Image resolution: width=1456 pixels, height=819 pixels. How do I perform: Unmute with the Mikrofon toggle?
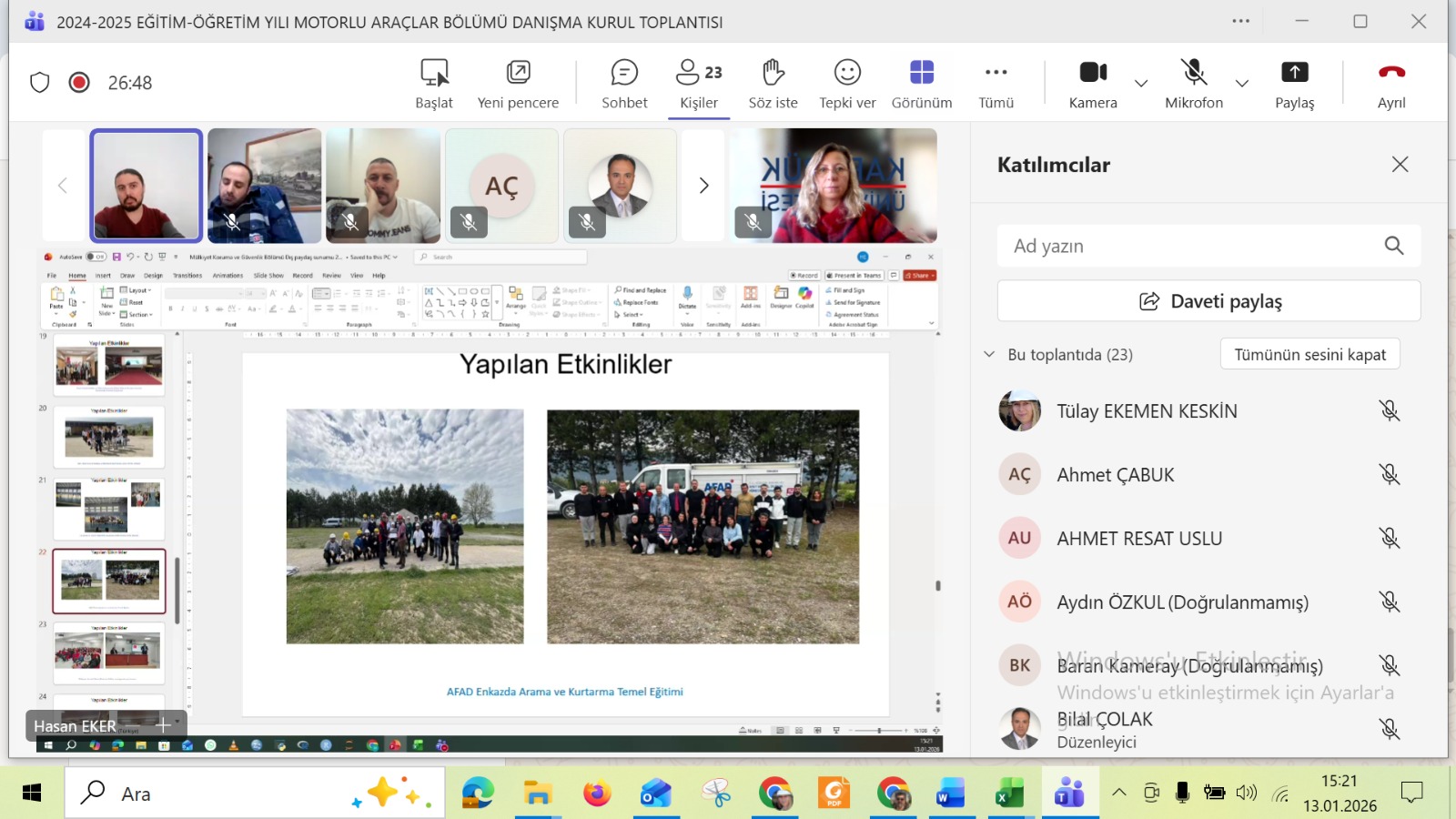click(1193, 83)
